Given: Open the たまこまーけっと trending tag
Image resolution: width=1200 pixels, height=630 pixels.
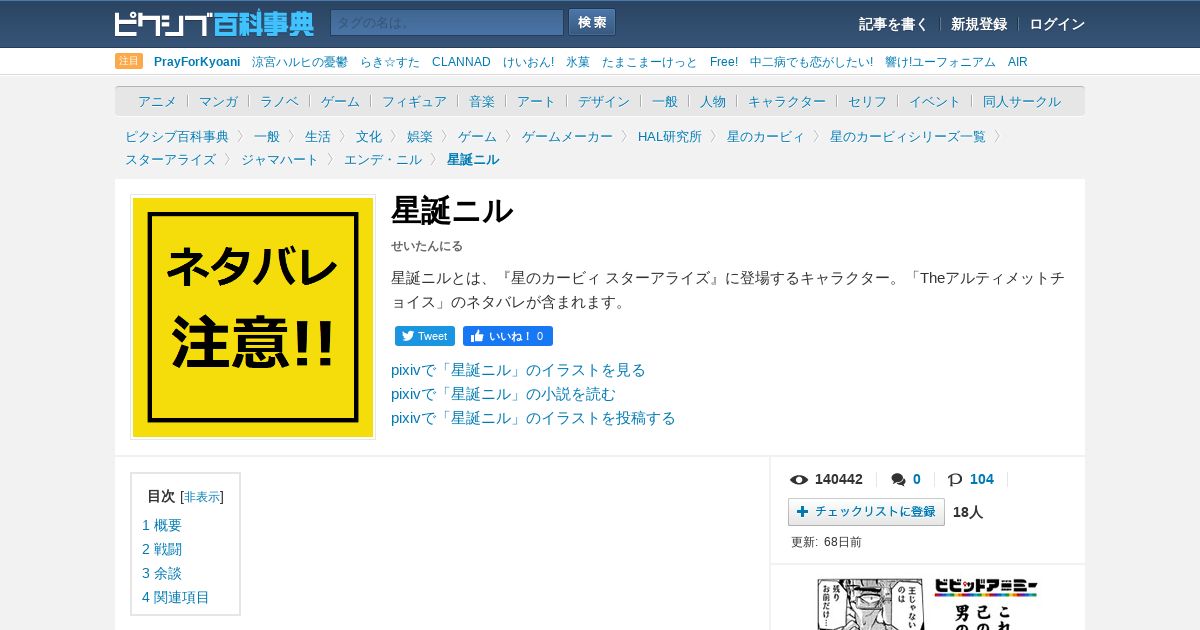Looking at the screenshot, I should tap(650, 62).
